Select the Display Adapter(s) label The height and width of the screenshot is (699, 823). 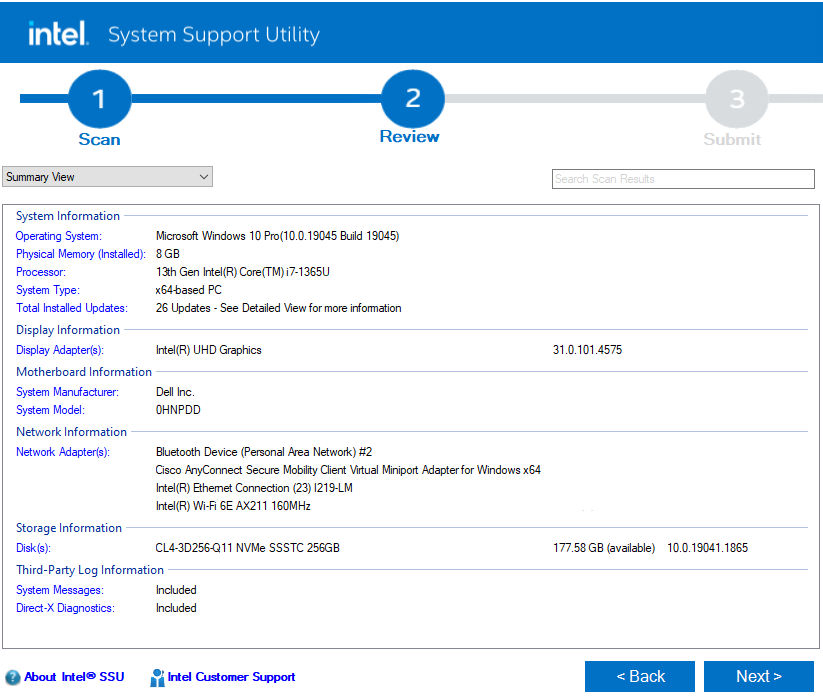(62, 350)
